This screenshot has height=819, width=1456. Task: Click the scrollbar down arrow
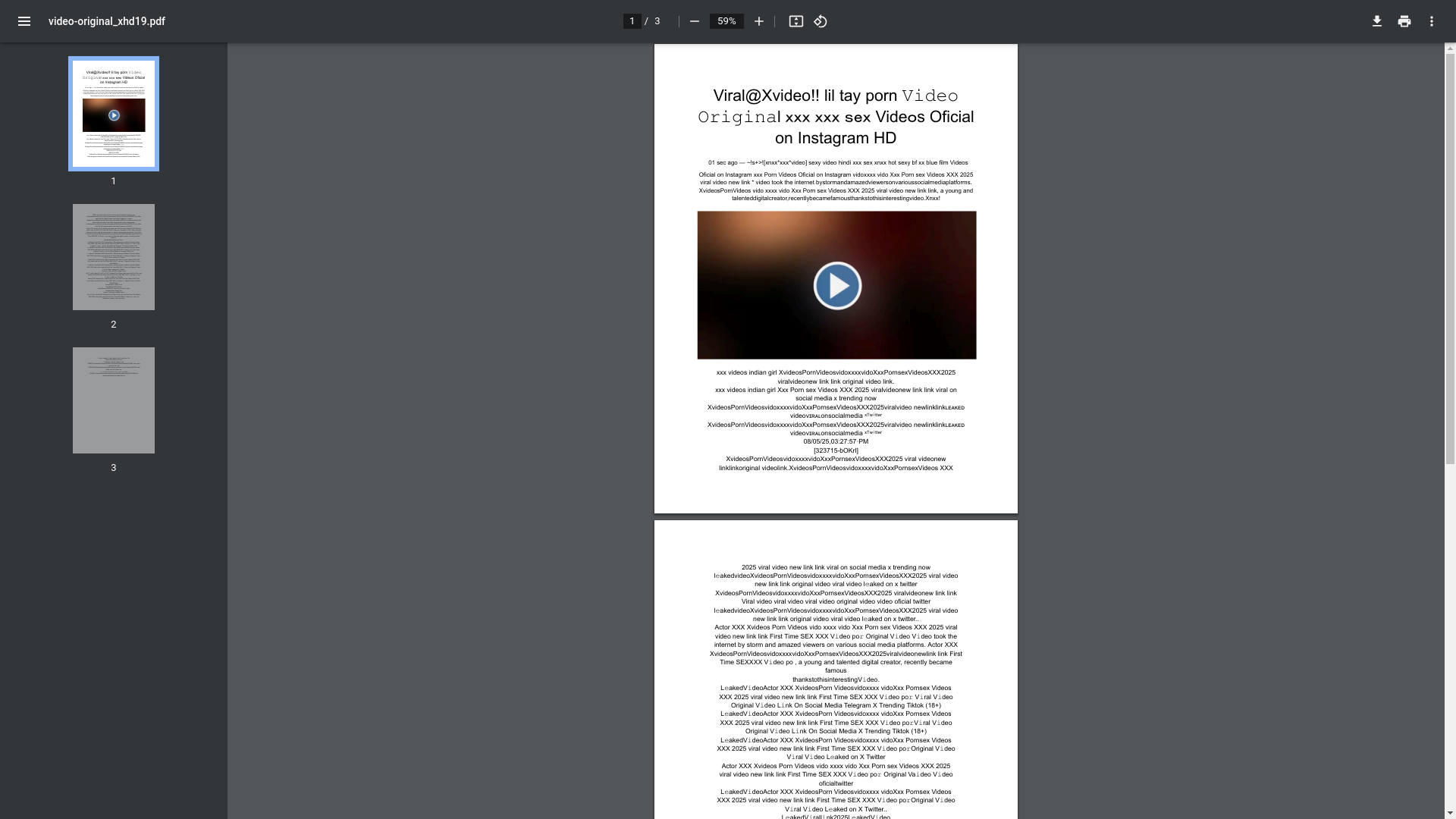coord(1450,813)
